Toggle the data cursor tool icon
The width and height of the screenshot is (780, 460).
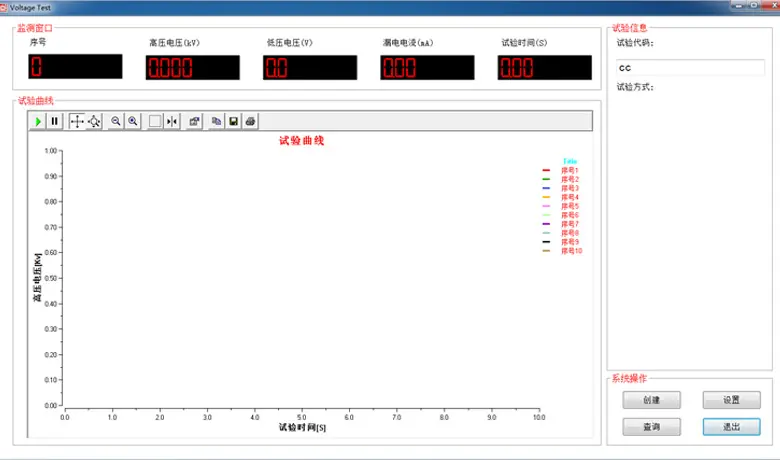(x=172, y=121)
